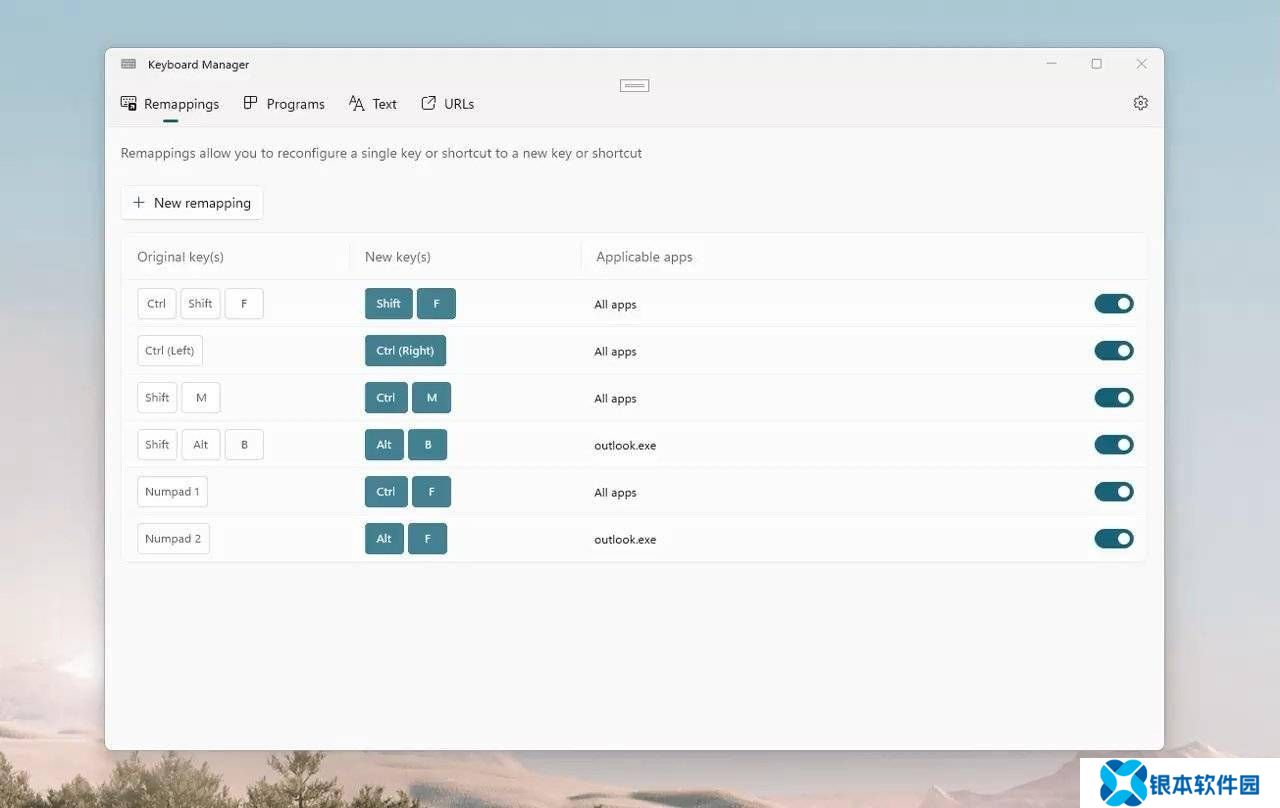The height and width of the screenshot is (808, 1280).
Task: Select the Numpad 1 original key
Action: coord(172,492)
